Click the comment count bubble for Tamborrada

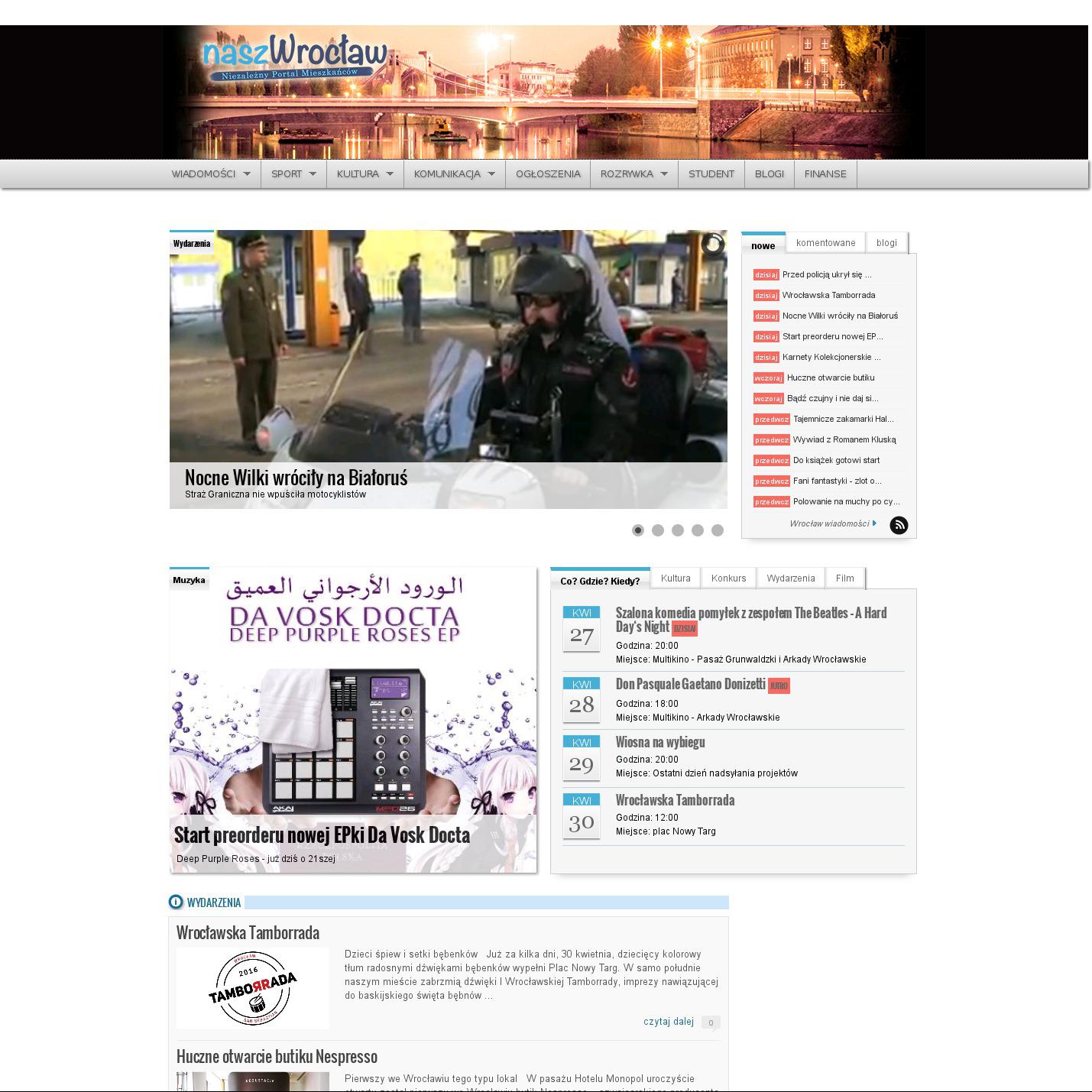tap(710, 1022)
